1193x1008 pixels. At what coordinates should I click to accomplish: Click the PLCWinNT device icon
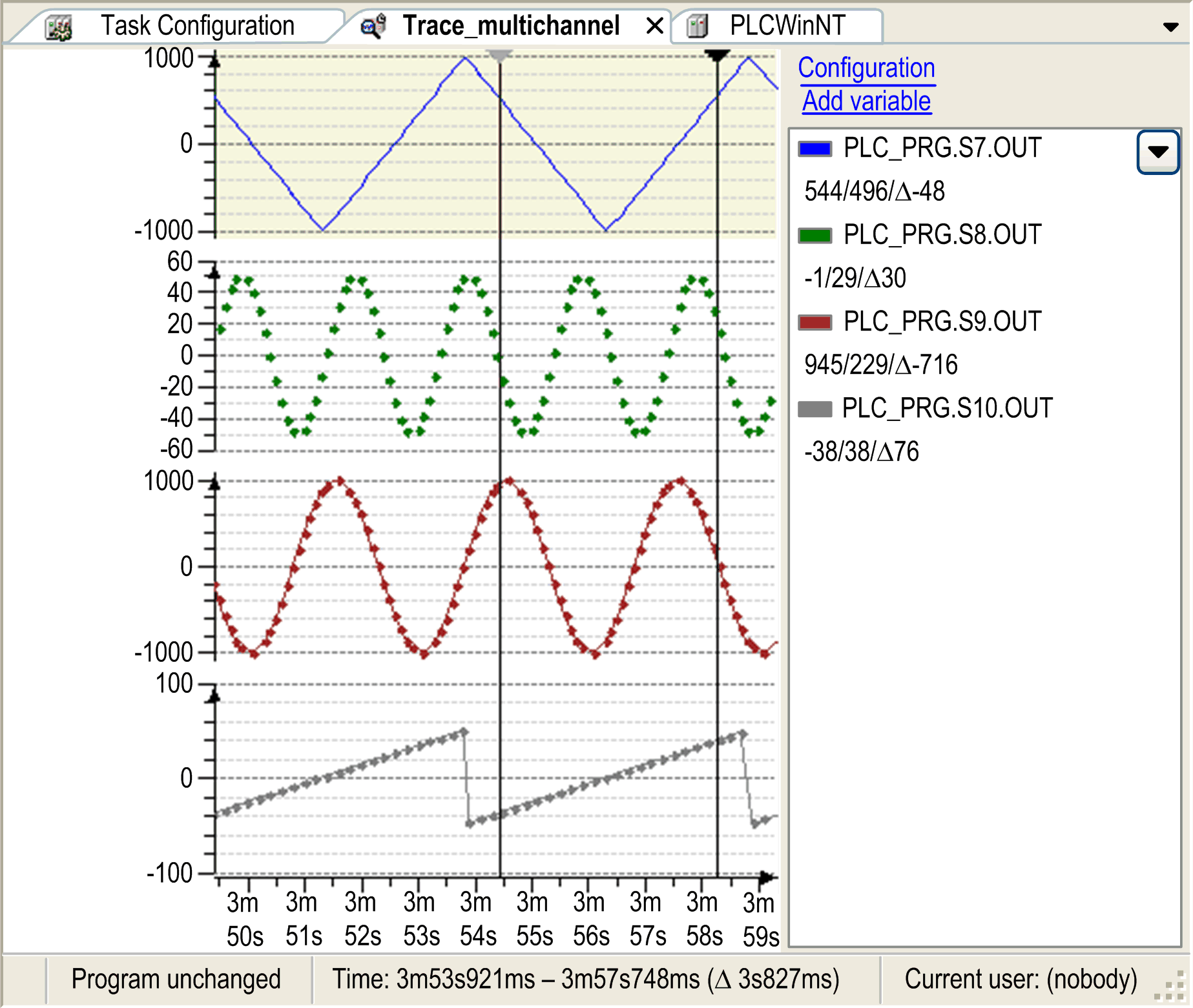(x=698, y=26)
